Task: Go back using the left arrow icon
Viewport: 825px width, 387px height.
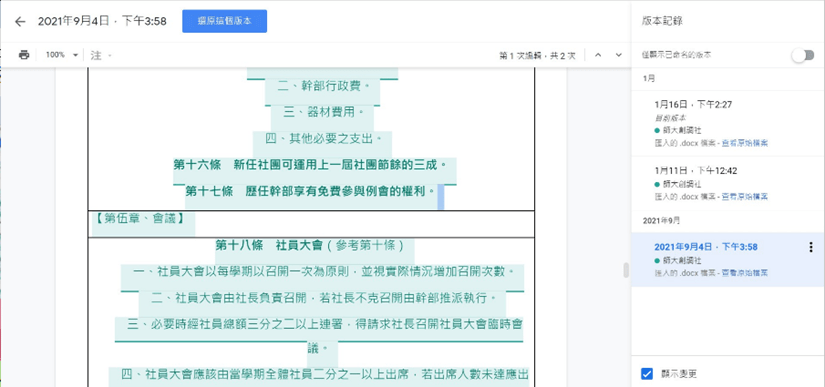Action: tap(20, 22)
